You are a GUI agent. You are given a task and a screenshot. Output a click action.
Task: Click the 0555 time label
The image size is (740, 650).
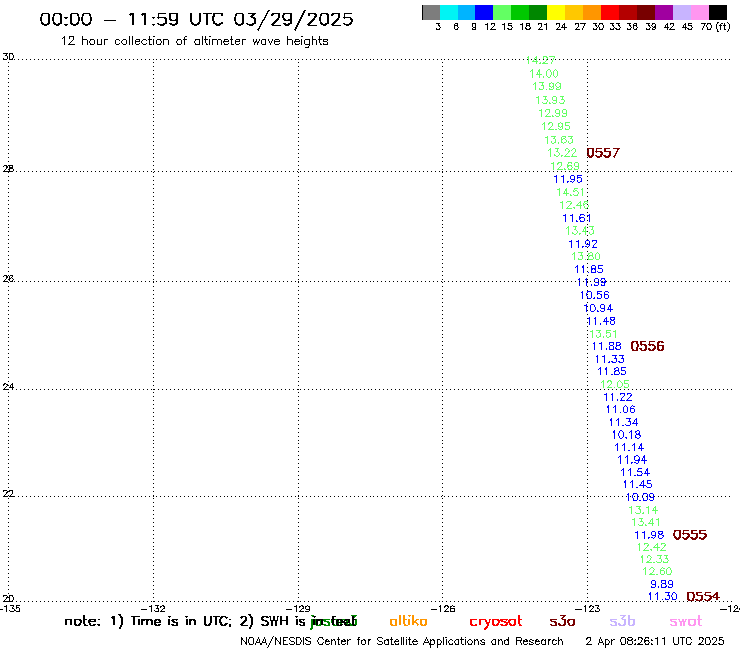(690, 535)
